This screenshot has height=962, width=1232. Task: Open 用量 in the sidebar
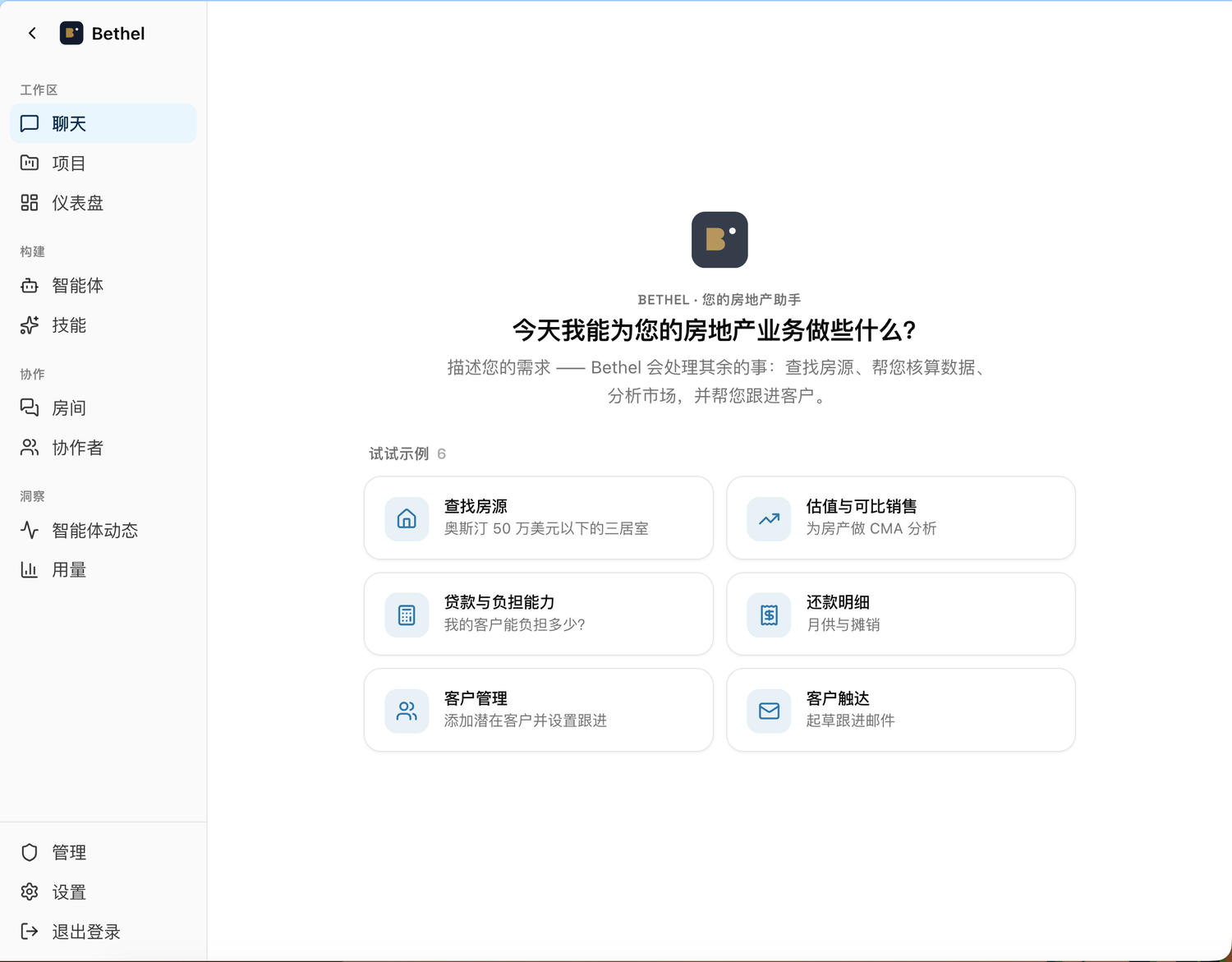(x=103, y=569)
